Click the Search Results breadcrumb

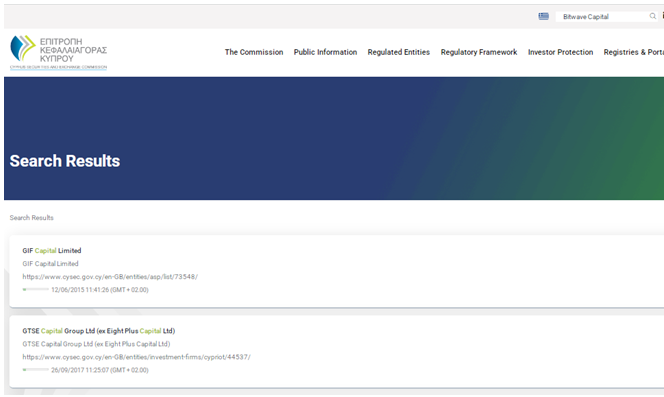(32, 218)
